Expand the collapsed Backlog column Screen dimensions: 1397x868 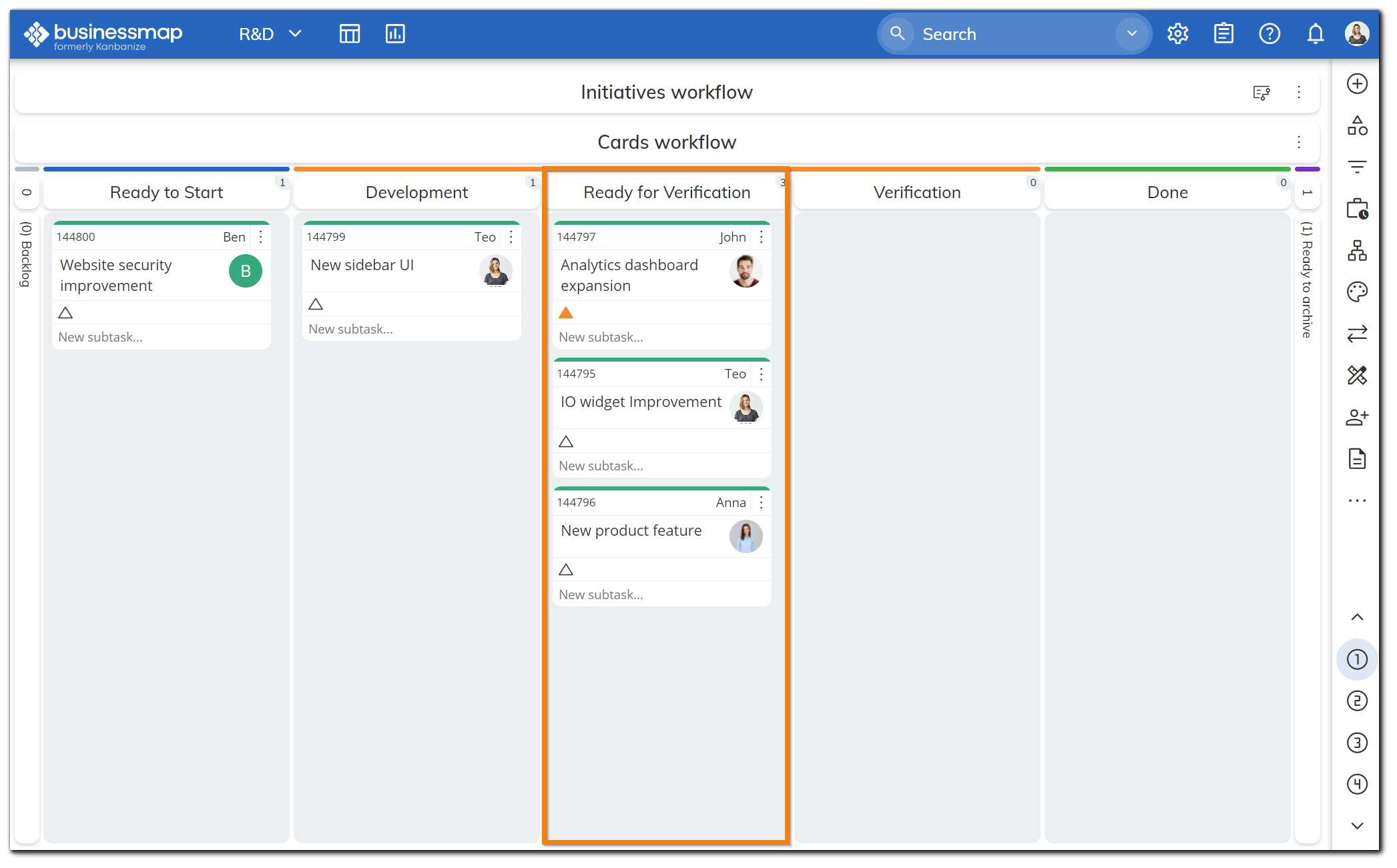click(27, 254)
